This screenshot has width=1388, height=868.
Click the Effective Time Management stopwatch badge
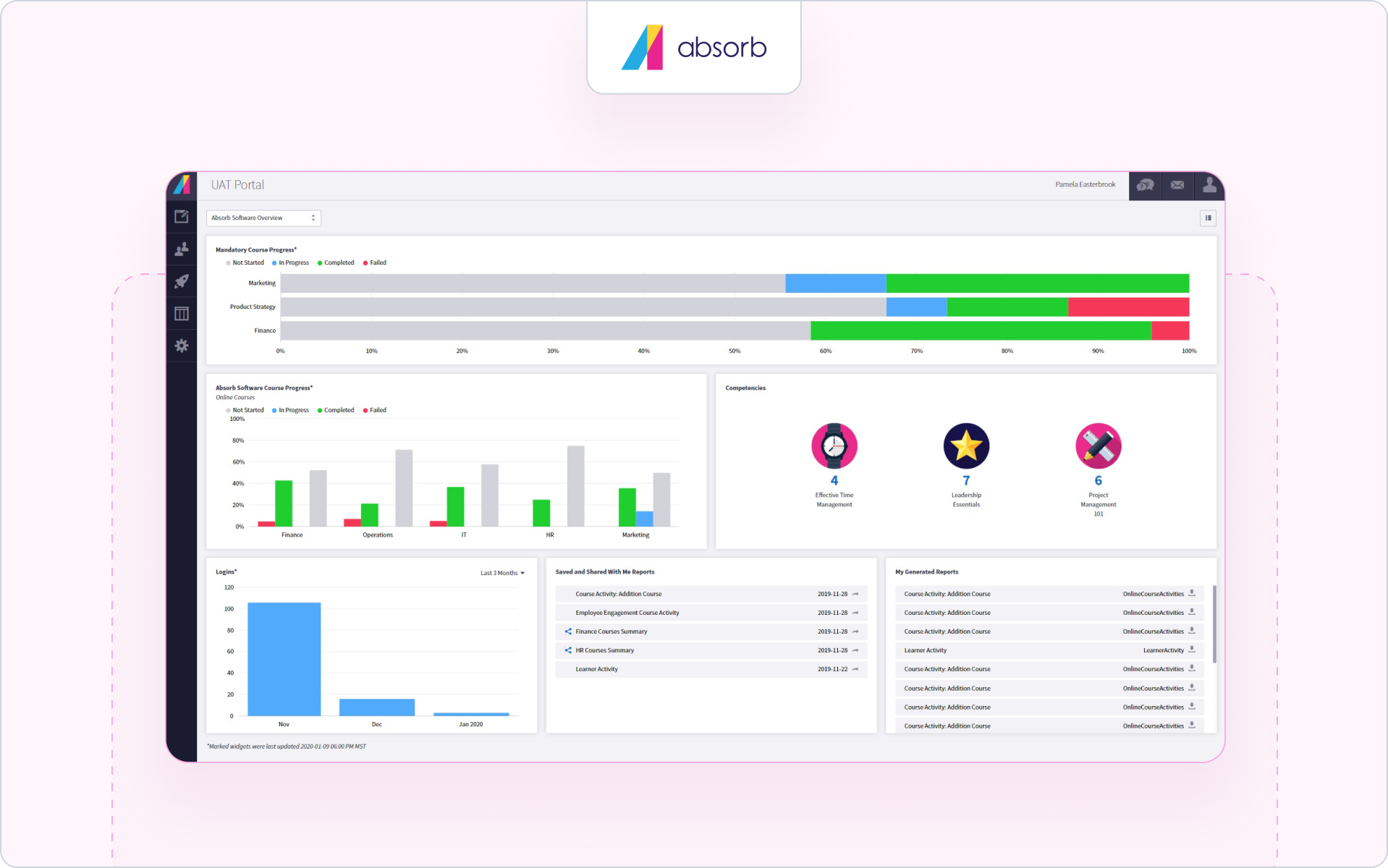[x=834, y=446]
